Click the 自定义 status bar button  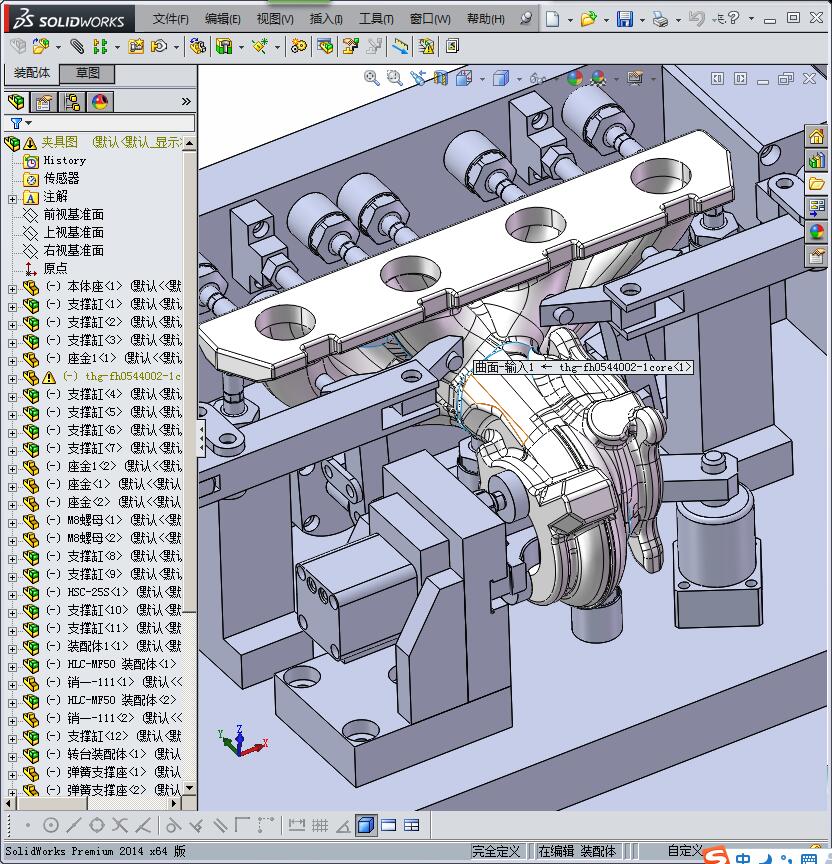coord(684,851)
